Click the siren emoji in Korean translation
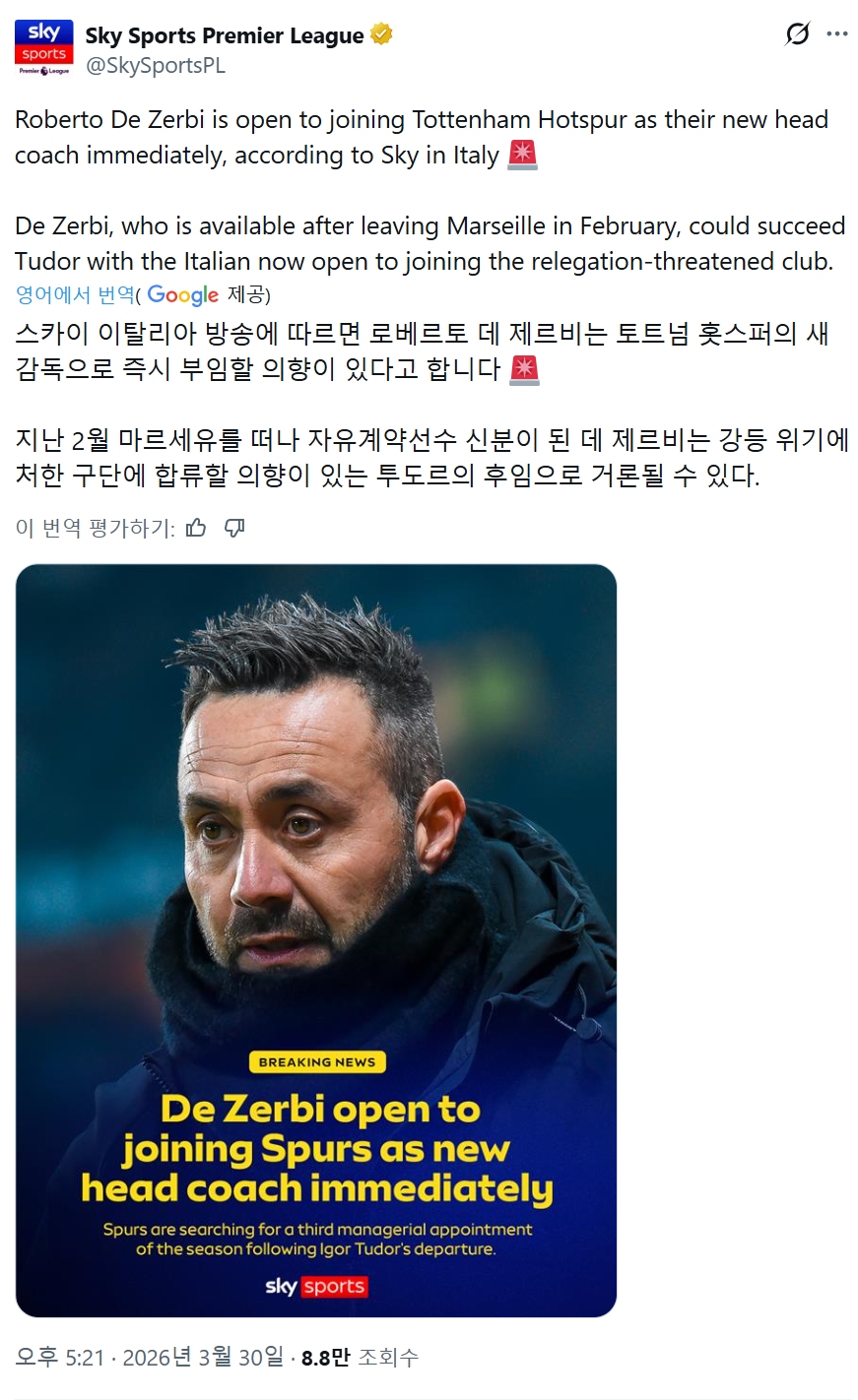 tap(524, 369)
